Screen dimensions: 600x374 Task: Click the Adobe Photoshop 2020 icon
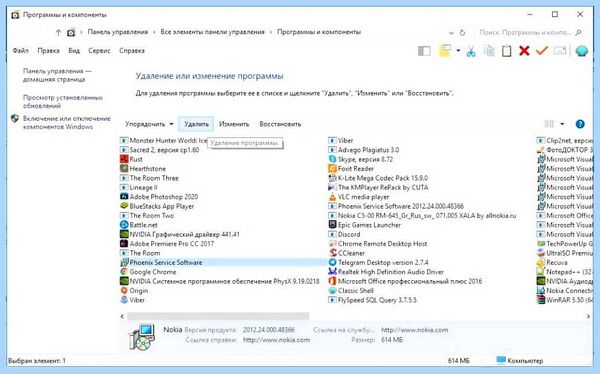[124, 197]
